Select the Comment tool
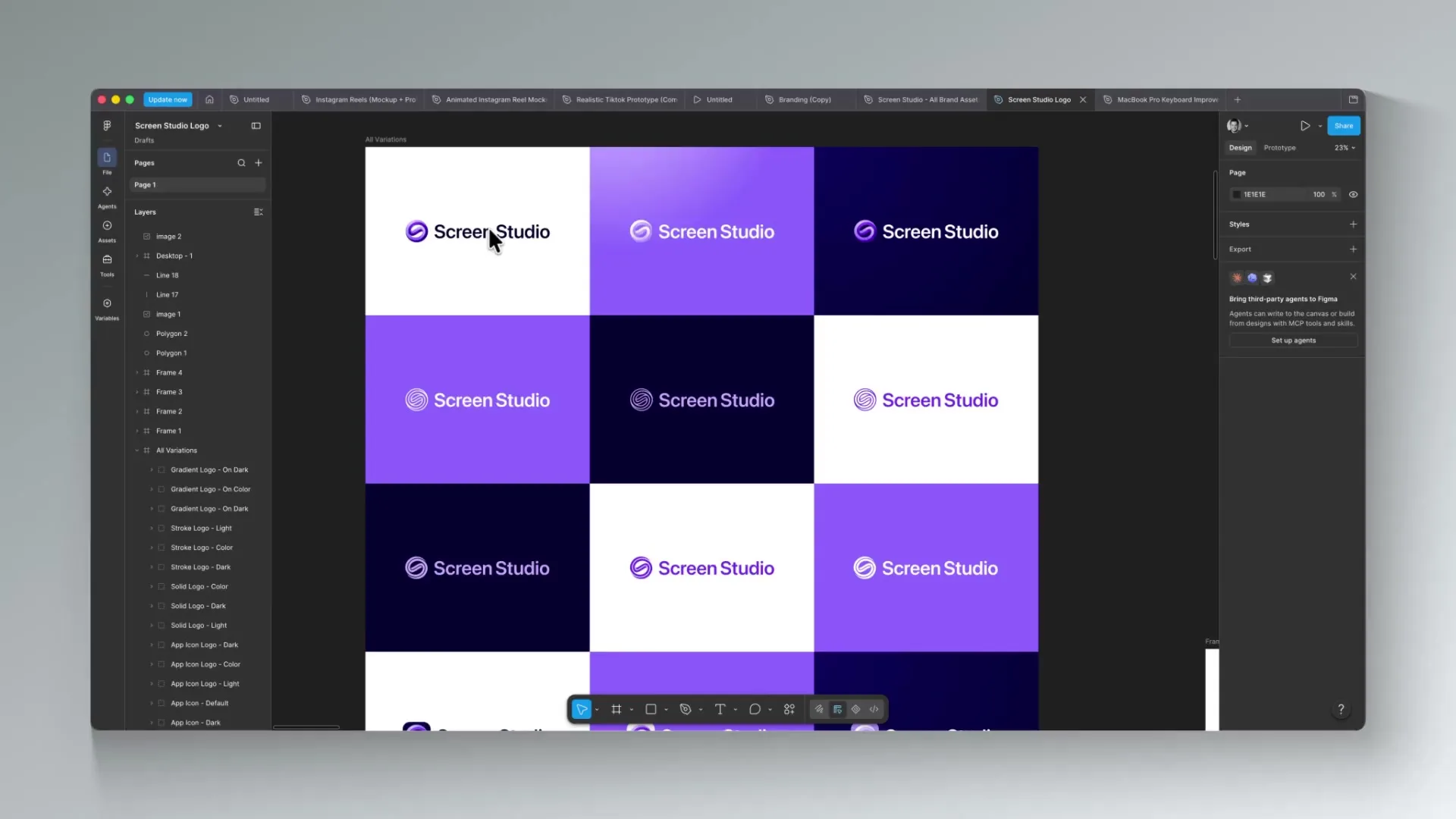Image resolution: width=1456 pixels, height=819 pixels. click(755, 709)
